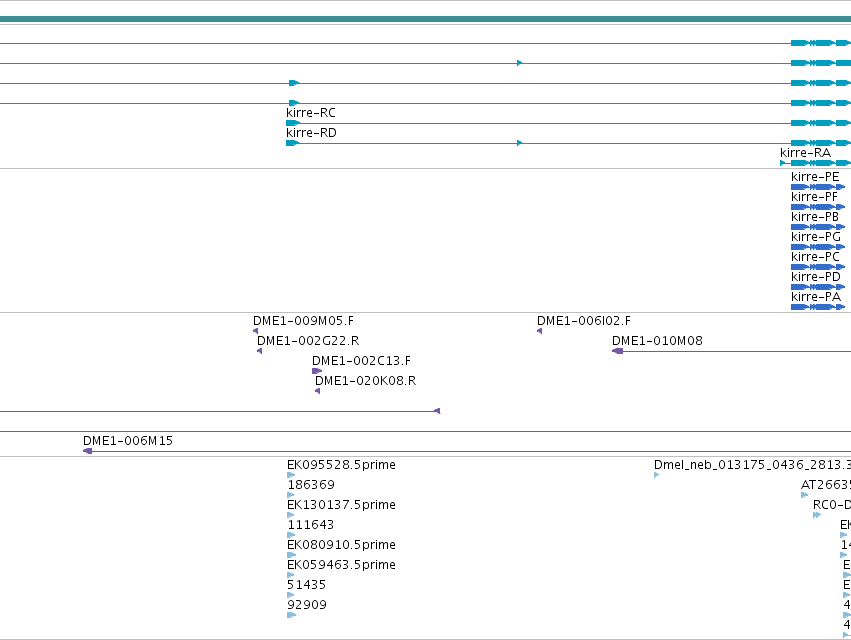Click light-blue arrow glyph under EK130137.5prime
The height and width of the screenshot is (640, 851).
click(x=290, y=515)
